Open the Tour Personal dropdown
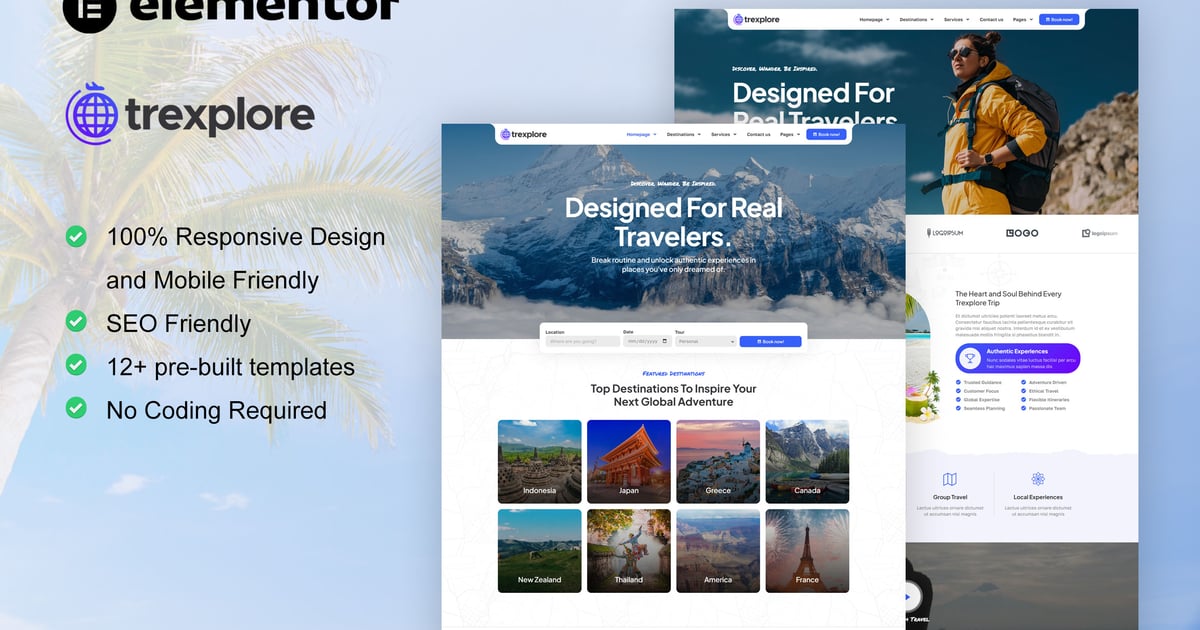 pyautogui.click(x=706, y=341)
